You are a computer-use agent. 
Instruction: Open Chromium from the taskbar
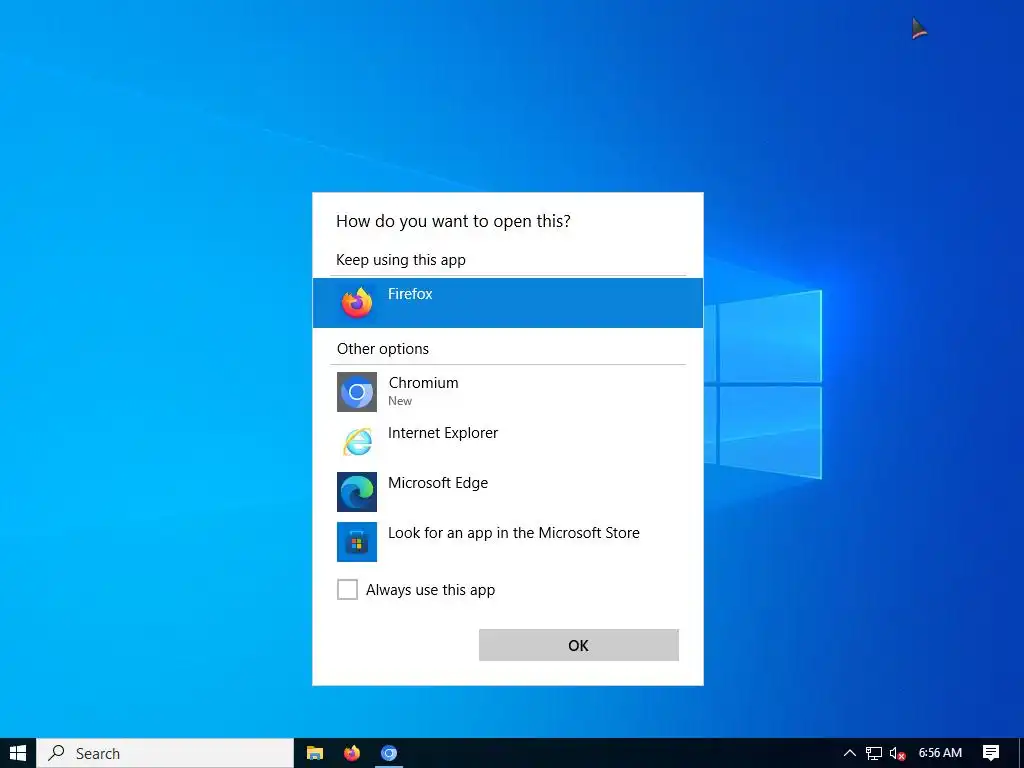(389, 753)
